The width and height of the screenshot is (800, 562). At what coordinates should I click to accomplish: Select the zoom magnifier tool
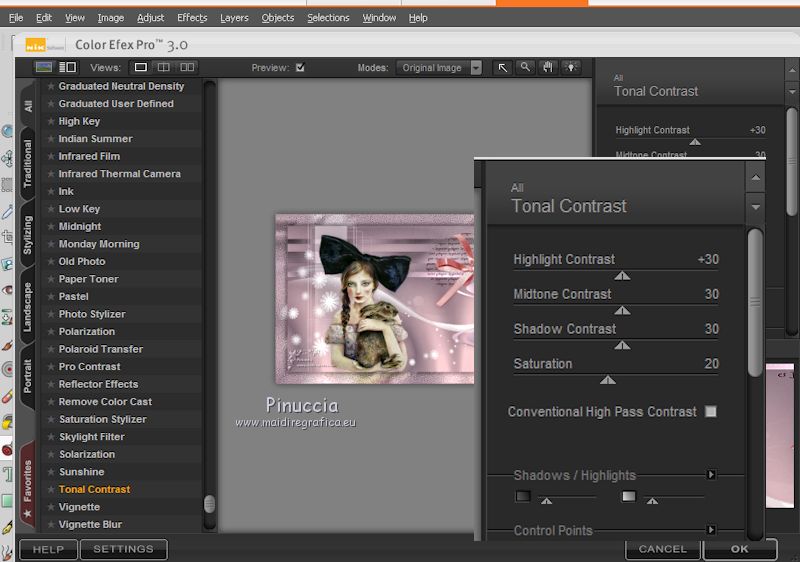525,67
